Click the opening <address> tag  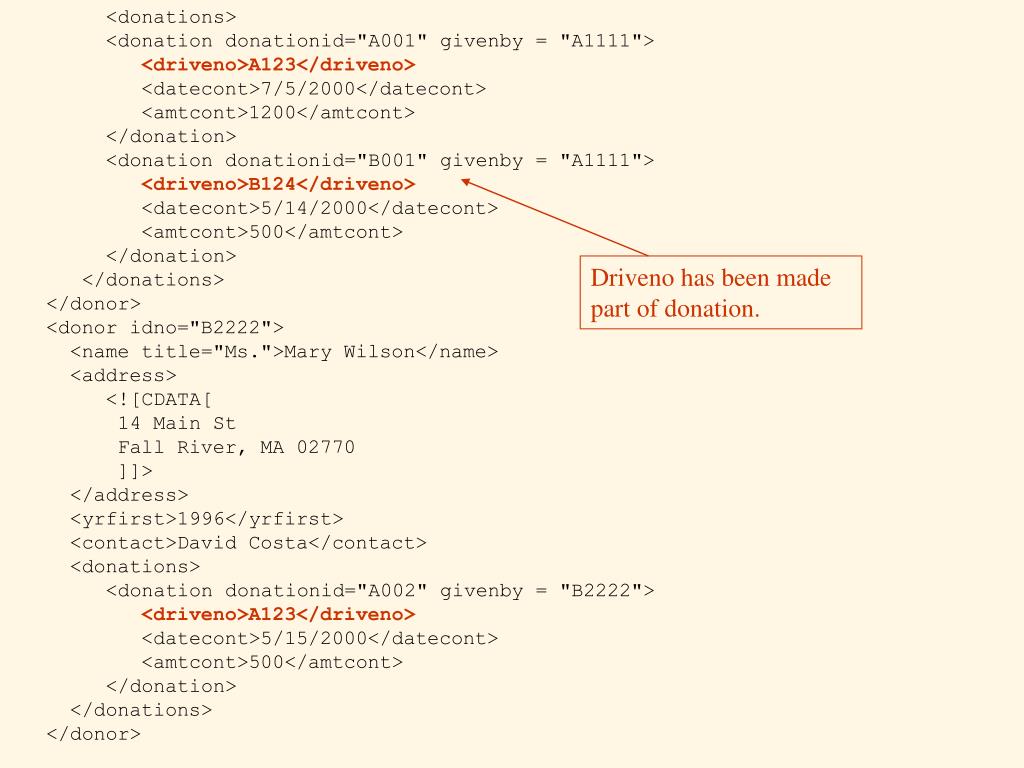pos(123,376)
